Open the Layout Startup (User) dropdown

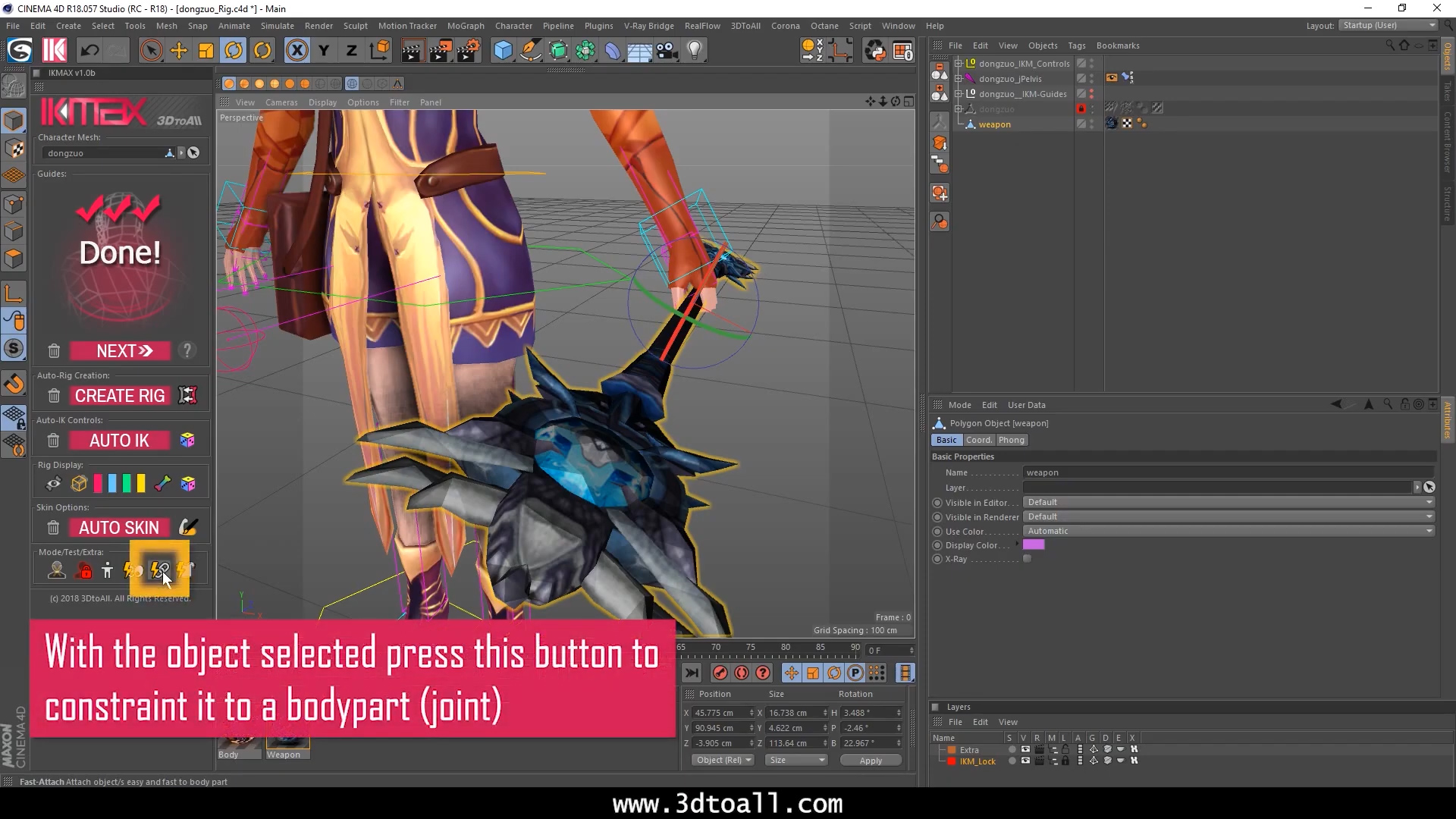click(1388, 25)
